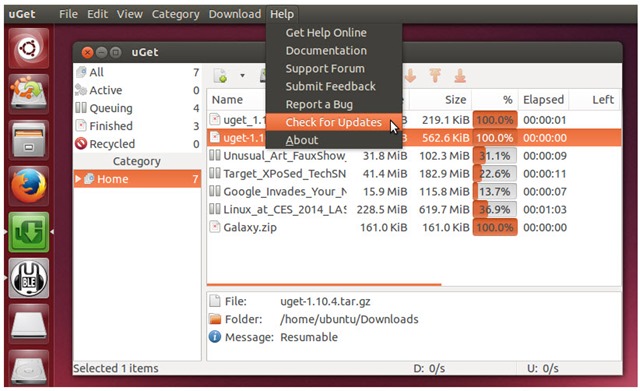Open the Files manager dock icon

[29, 140]
